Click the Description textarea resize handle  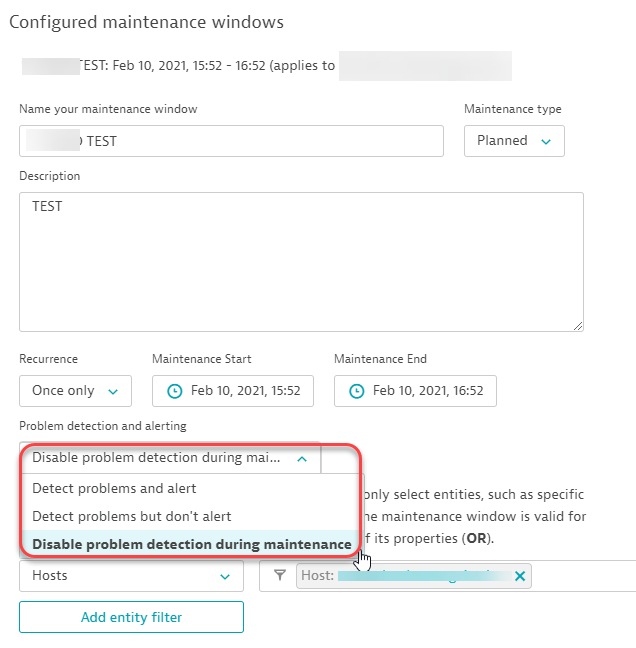click(577, 325)
